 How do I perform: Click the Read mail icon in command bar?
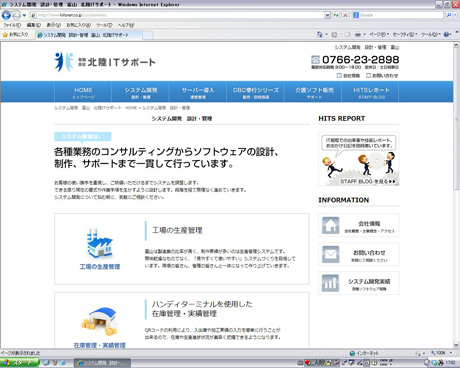click(348, 34)
